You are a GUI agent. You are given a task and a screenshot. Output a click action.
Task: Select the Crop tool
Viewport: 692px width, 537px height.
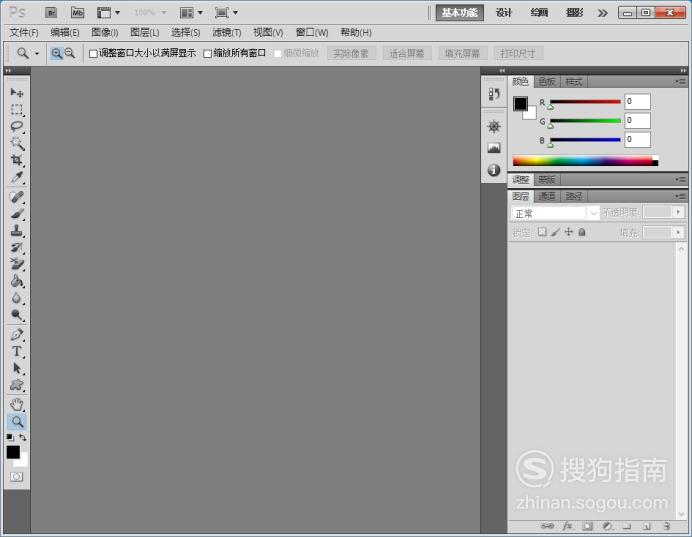17,160
